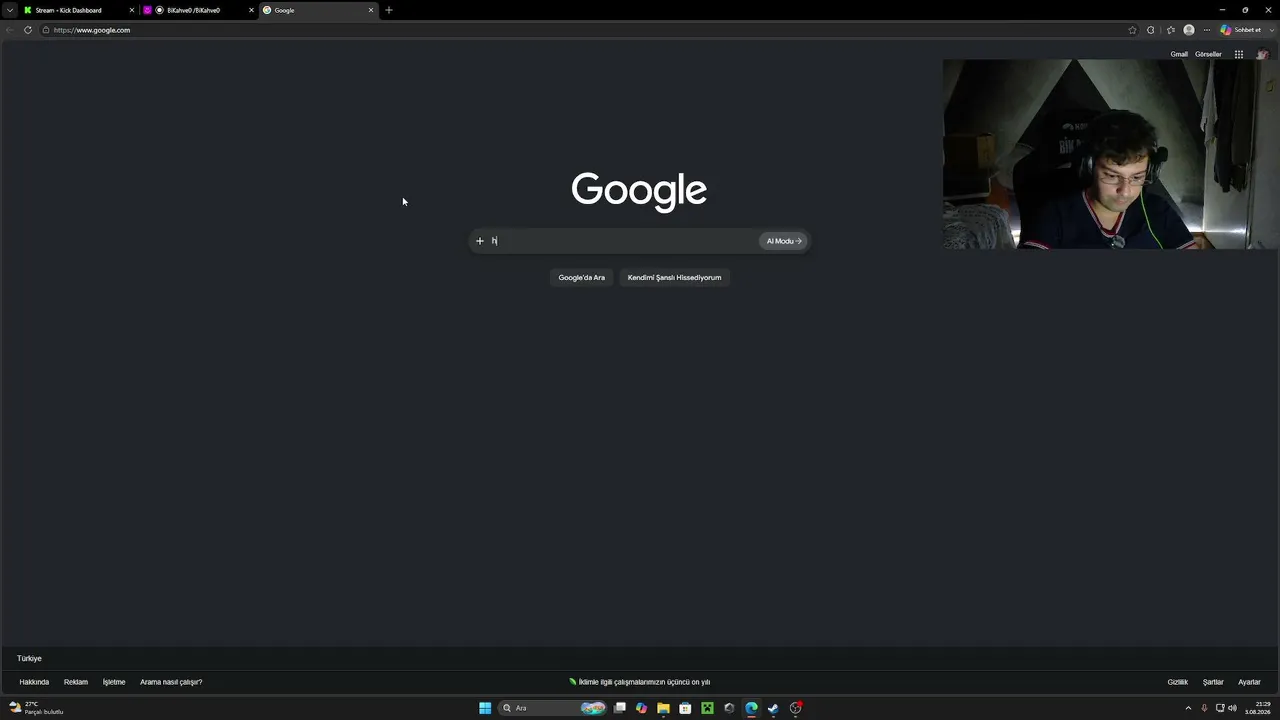Click the Google'da Ara button
Screen dimensions: 1280x720
click(581, 277)
